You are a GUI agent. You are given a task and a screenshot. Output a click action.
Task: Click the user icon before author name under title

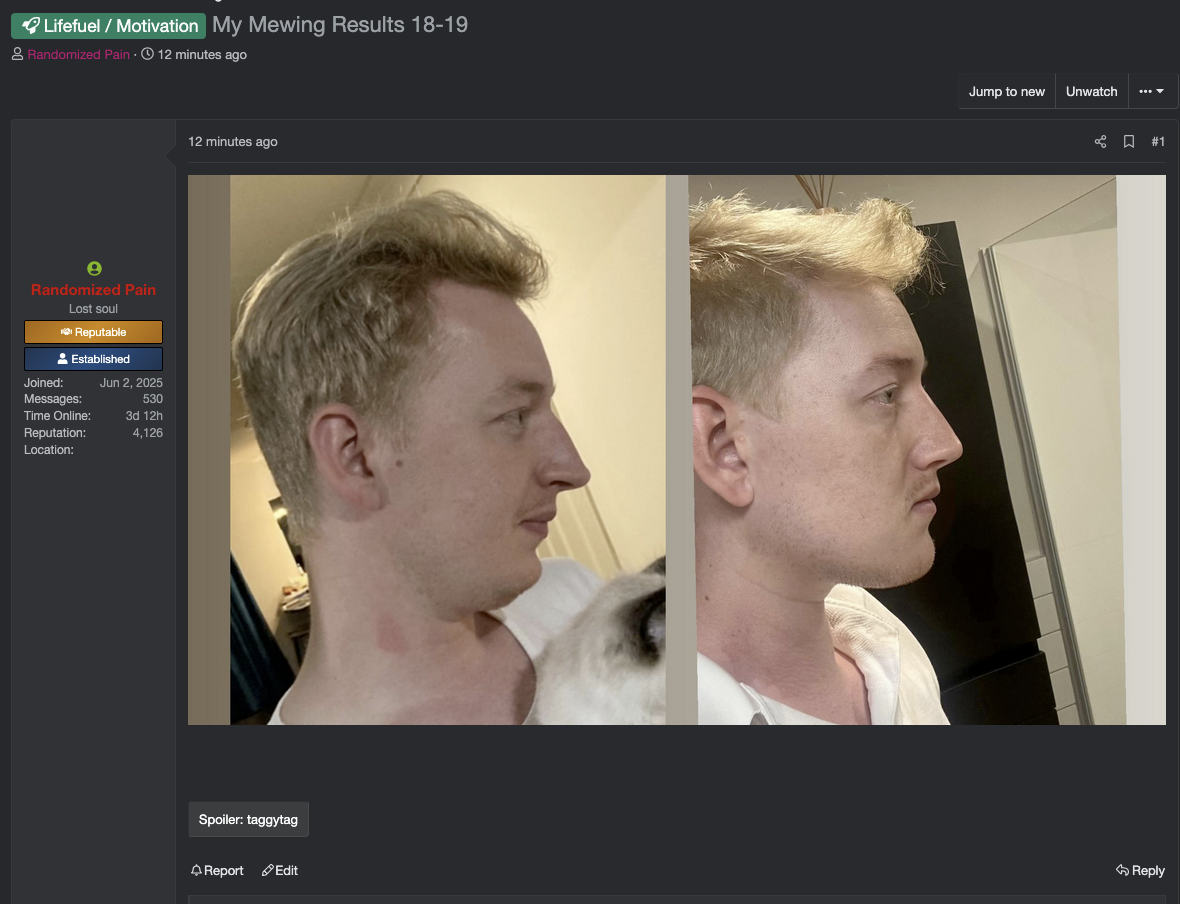(x=17, y=54)
